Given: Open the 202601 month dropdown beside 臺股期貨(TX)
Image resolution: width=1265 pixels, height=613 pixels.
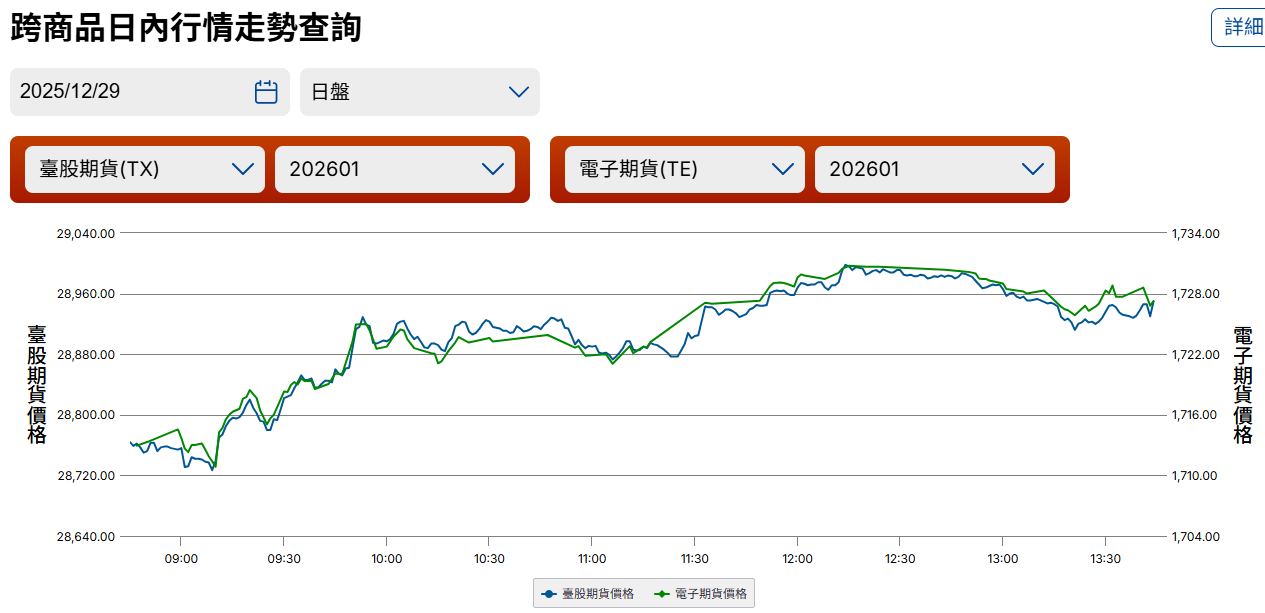Looking at the screenshot, I should point(394,169).
